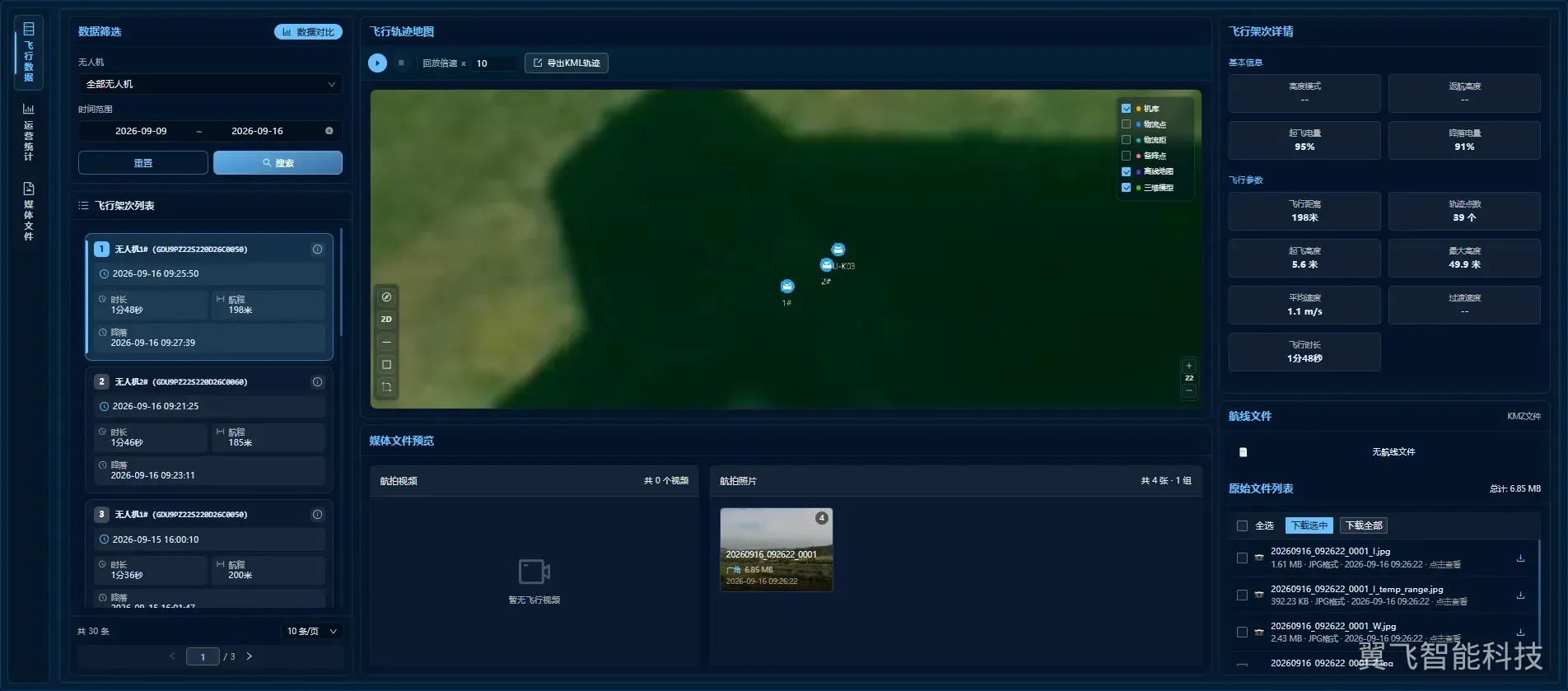Open the 10 条/页 page size dropdown

[312, 631]
